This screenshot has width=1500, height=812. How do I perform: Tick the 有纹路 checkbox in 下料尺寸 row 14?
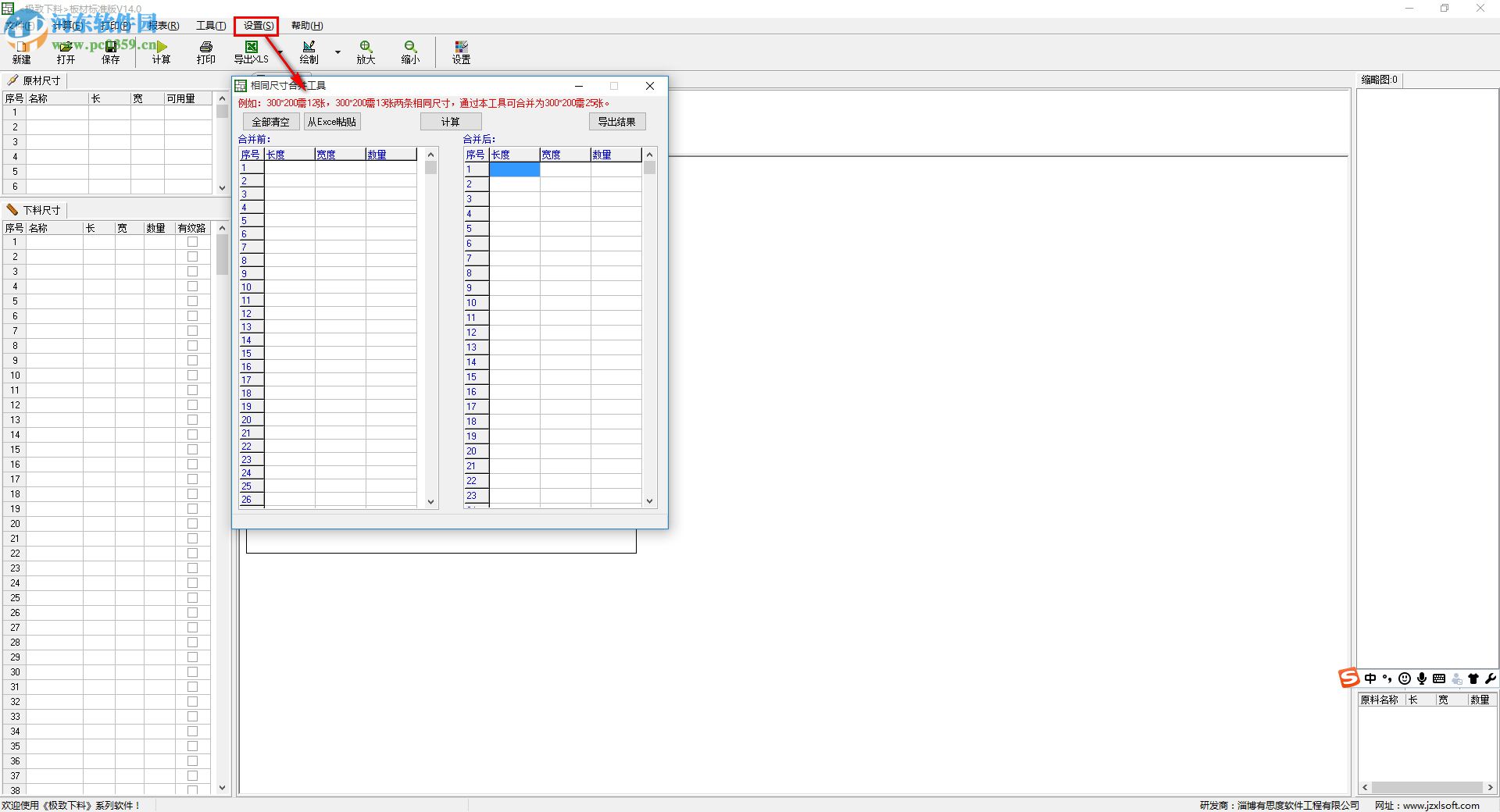tap(192, 435)
